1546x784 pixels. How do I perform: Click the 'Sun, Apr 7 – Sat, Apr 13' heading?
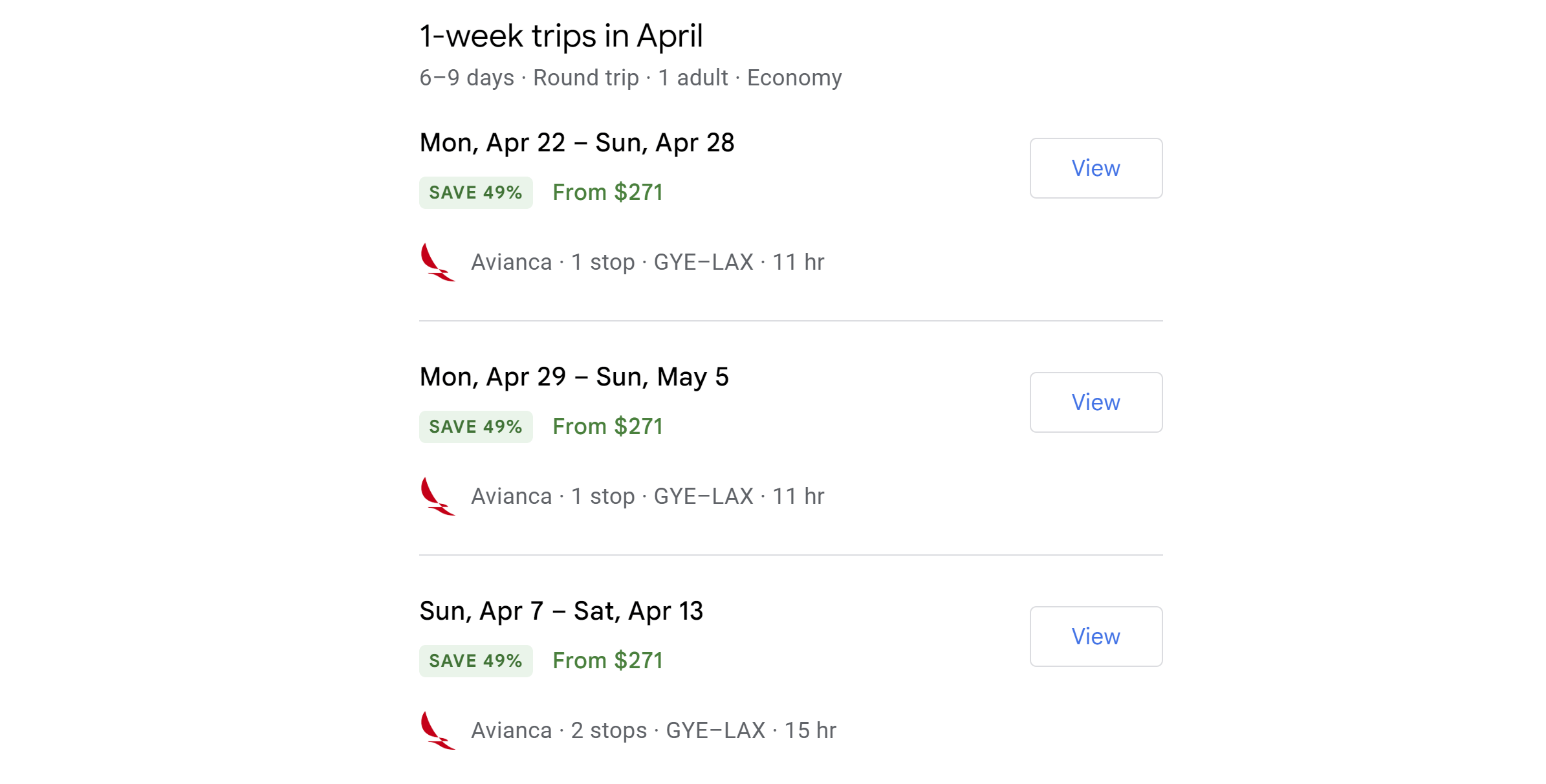(561, 611)
